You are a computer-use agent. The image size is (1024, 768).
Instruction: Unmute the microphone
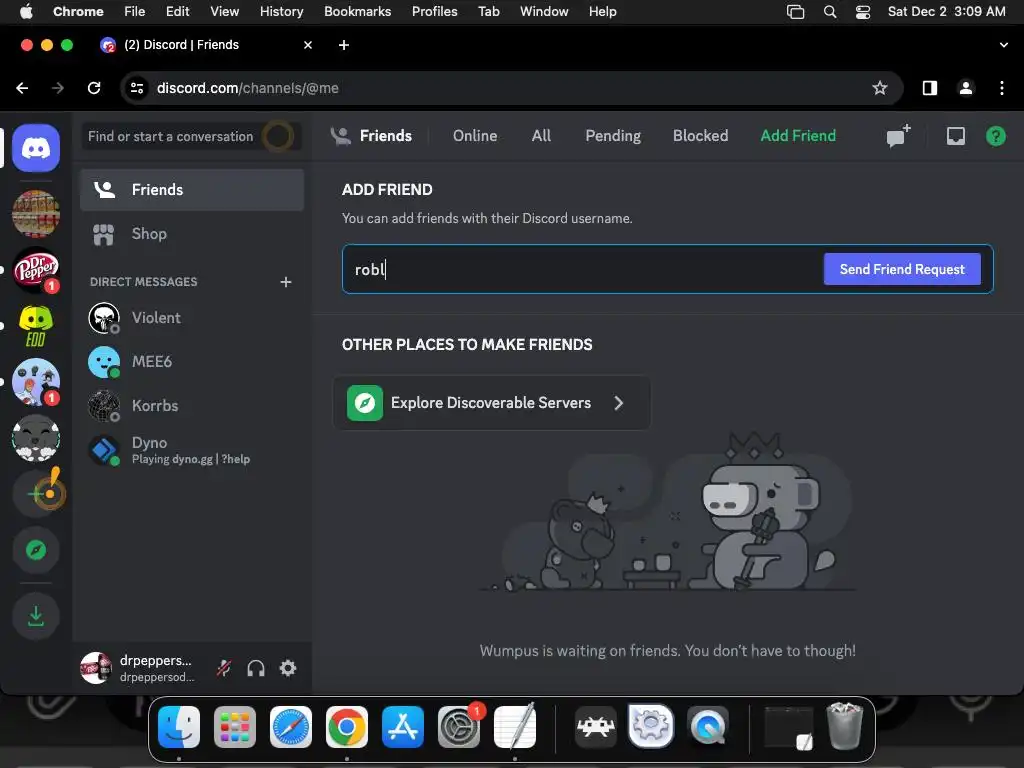(x=224, y=668)
